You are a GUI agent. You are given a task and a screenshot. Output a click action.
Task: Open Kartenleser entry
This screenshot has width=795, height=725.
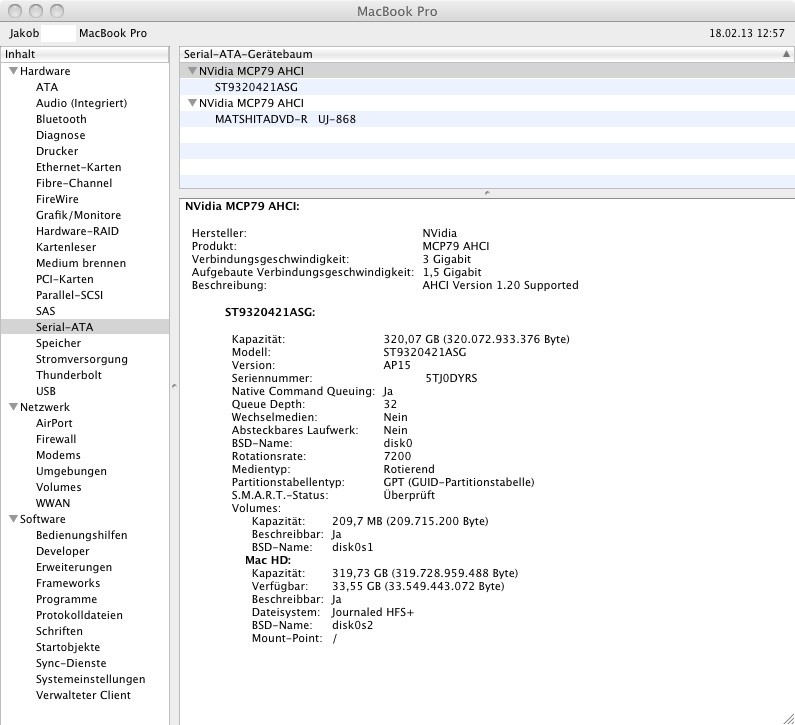pyautogui.click(x=65, y=247)
